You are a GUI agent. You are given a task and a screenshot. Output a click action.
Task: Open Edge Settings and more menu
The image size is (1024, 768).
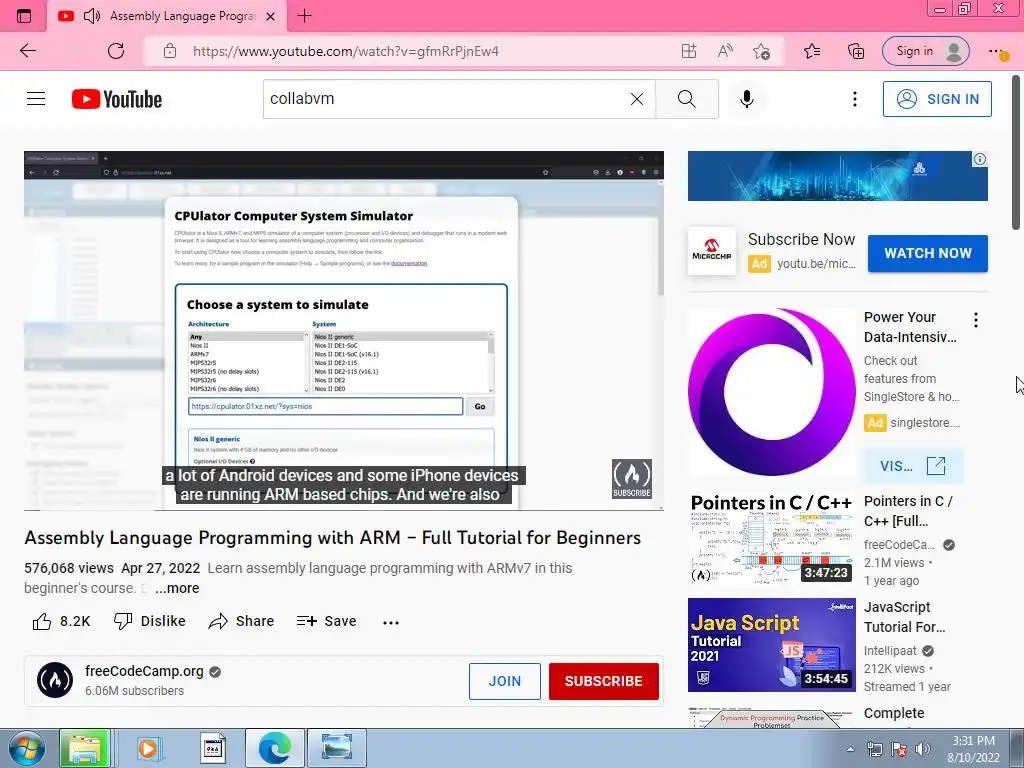coord(997,51)
